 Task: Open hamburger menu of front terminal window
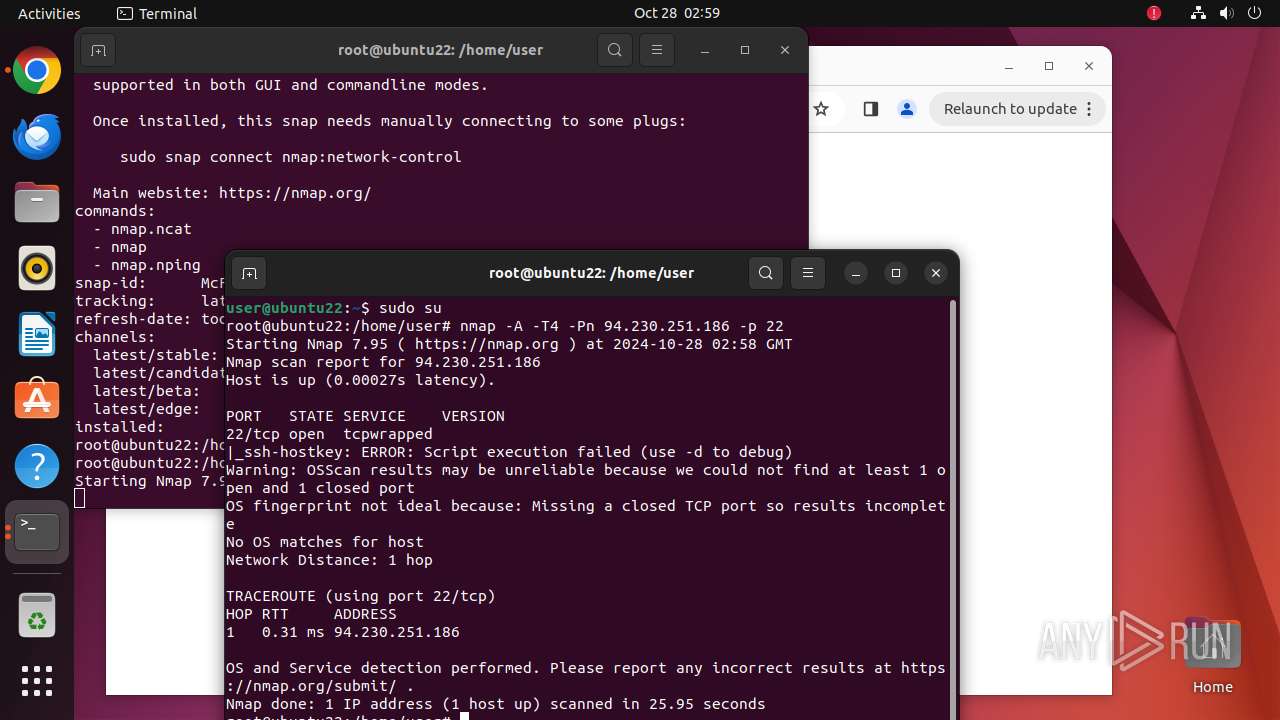click(x=808, y=273)
